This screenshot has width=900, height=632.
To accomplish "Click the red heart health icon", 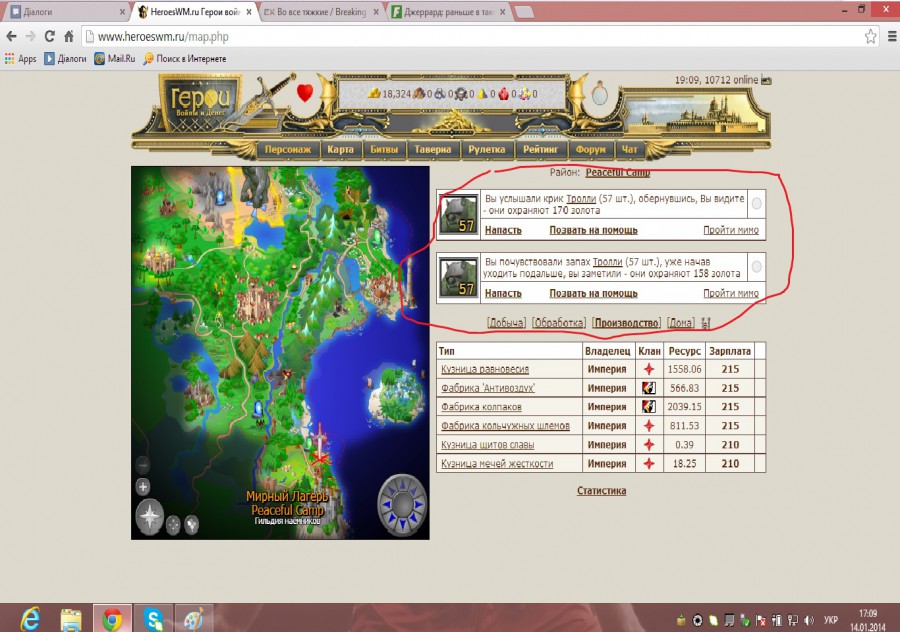I will (305, 92).
